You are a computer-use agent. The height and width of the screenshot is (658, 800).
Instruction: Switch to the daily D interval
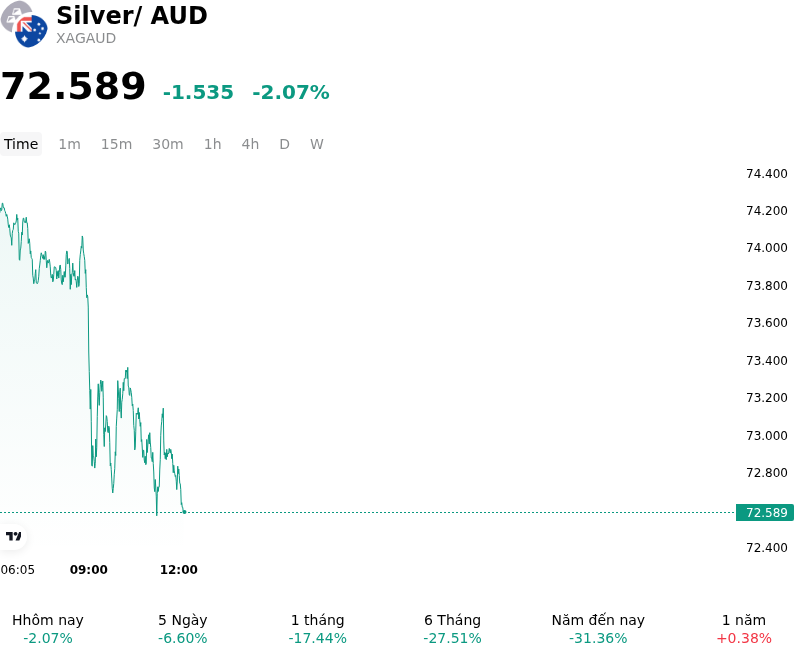tap(284, 144)
